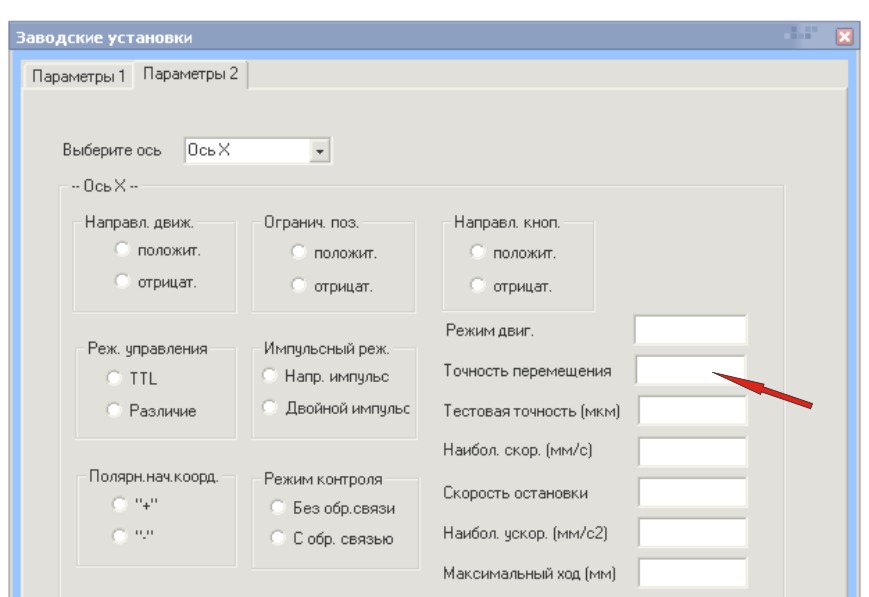Image resolution: width=869 pixels, height=597 pixels.
Task: Click the Режим двиг. input field
Action: tap(690, 330)
